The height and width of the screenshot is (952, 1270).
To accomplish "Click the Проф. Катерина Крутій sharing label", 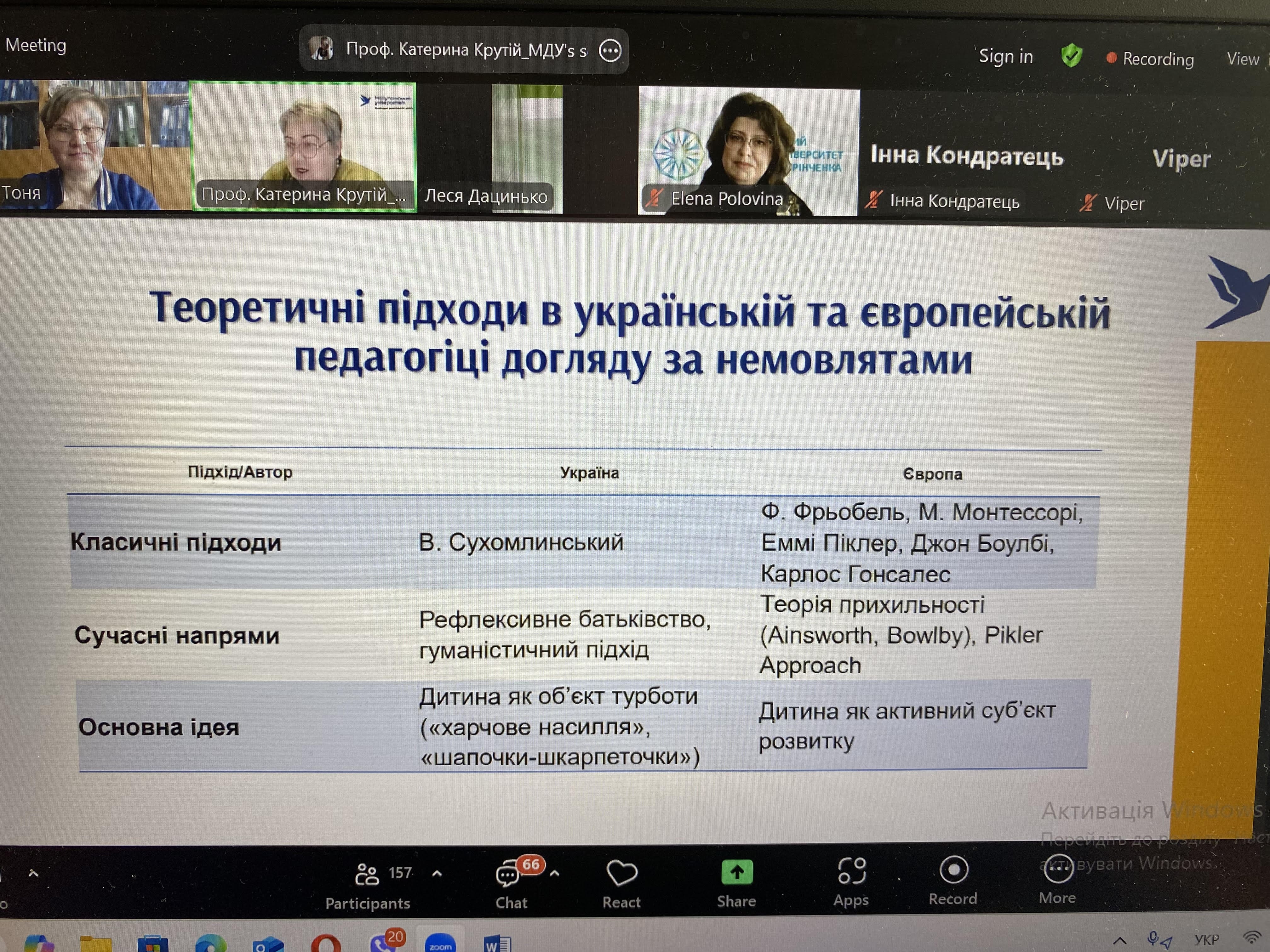I will (465, 50).
